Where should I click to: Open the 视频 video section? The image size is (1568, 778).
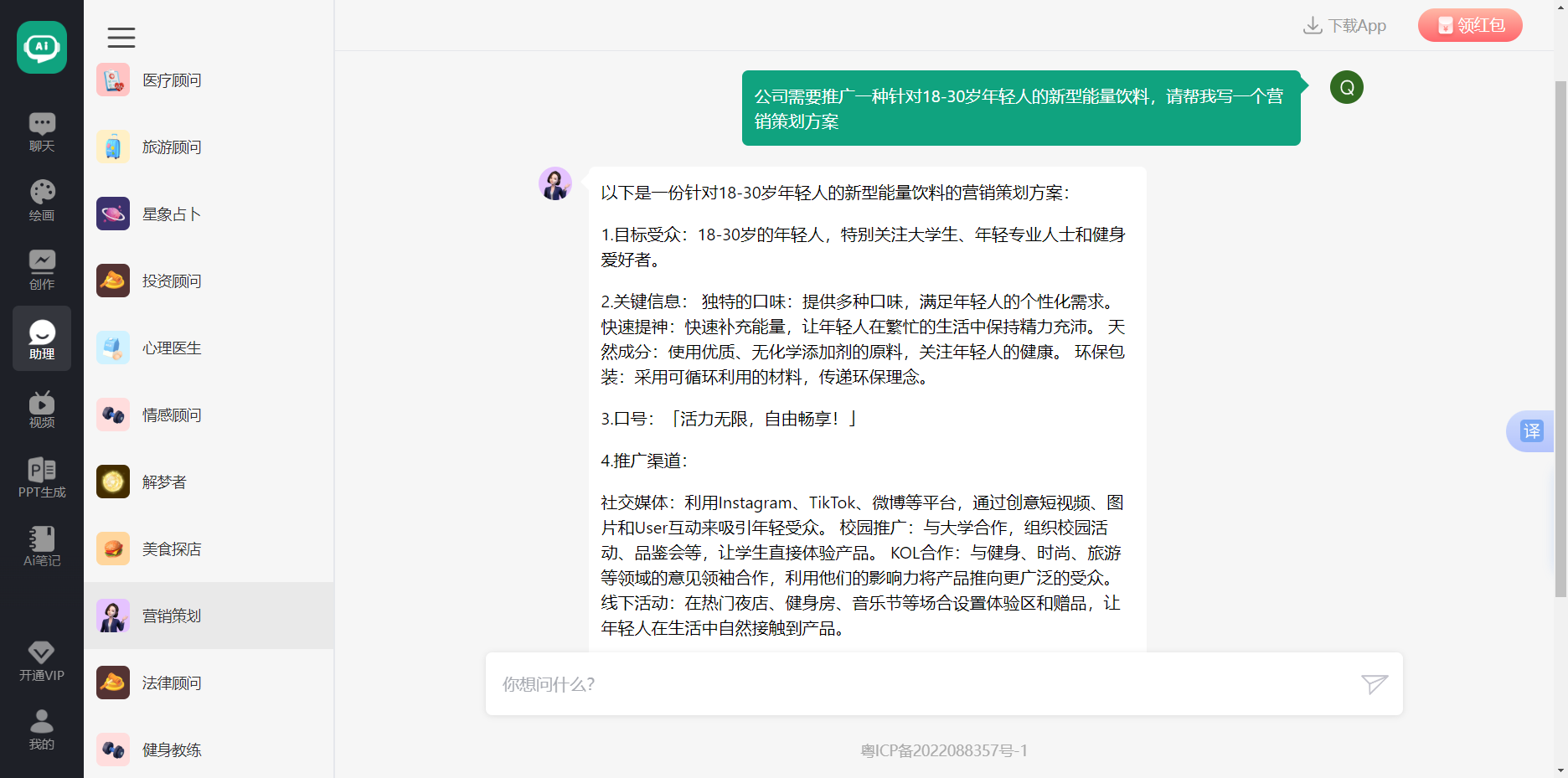(42, 409)
